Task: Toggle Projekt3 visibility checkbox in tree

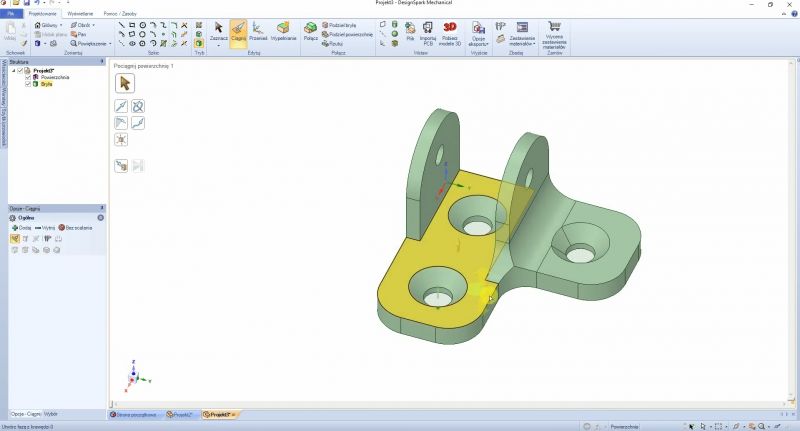Action: [x=20, y=70]
